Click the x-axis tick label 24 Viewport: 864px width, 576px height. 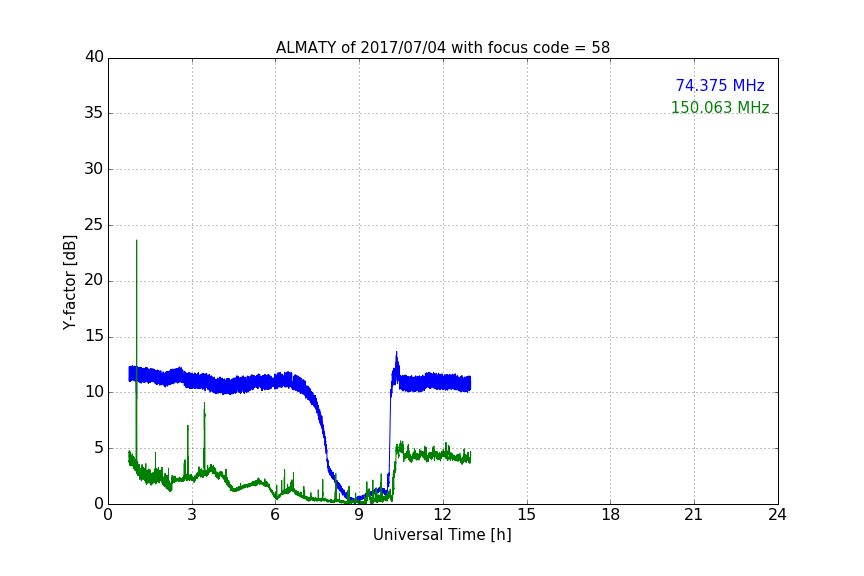coord(777,515)
